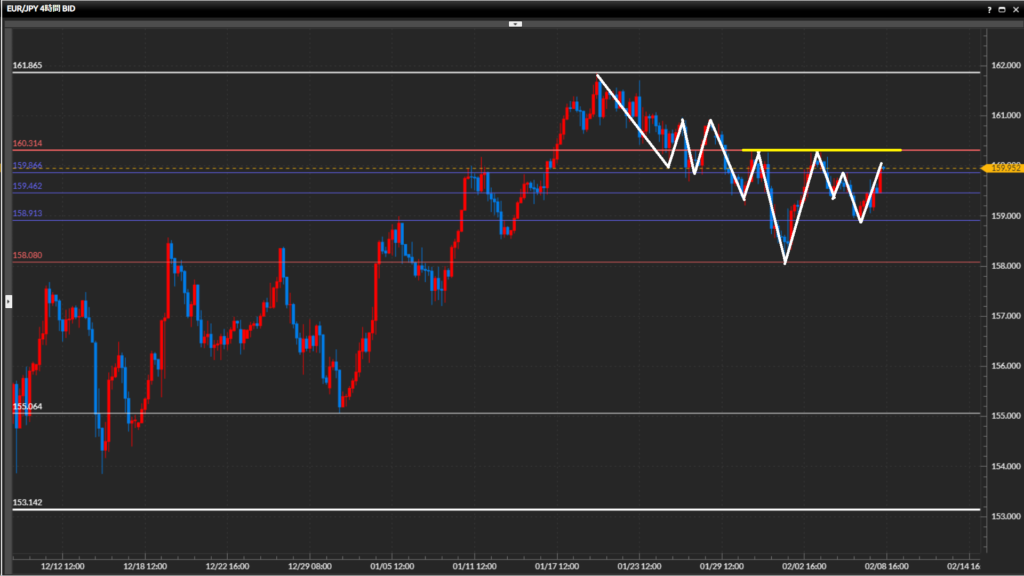Image resolution: width=1024 pixels, height=576 pixels.
Task: Select the yellow horizontal resistance line
Action: point(820,150)
